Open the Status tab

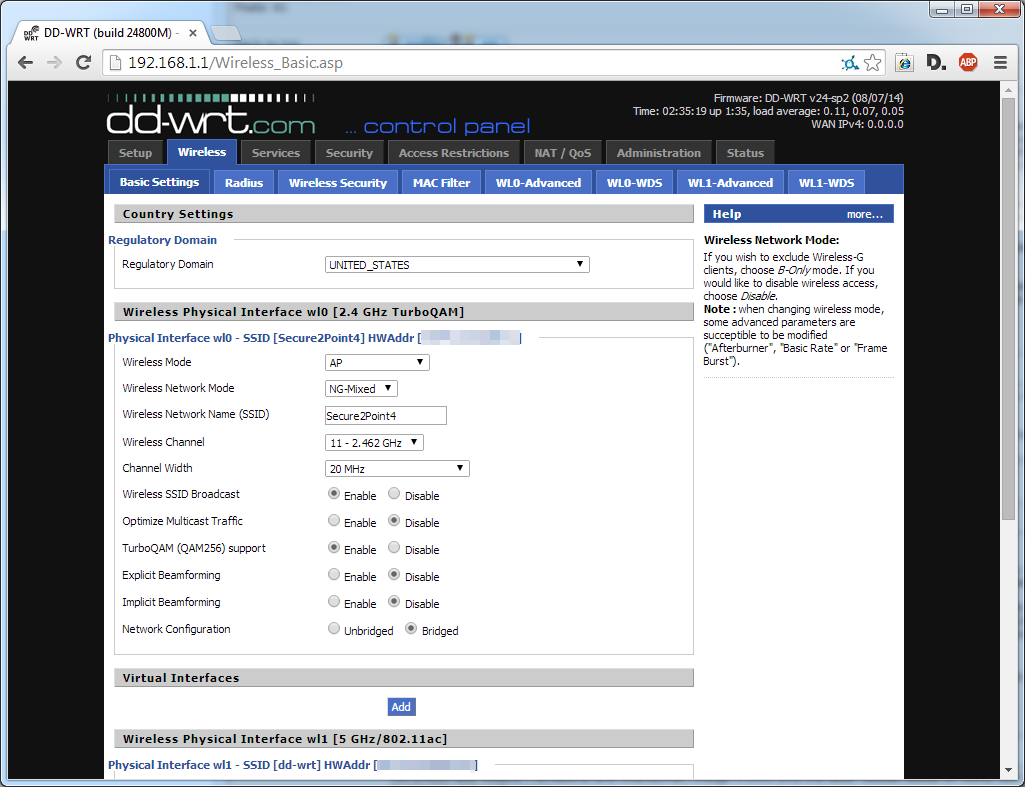745,153
